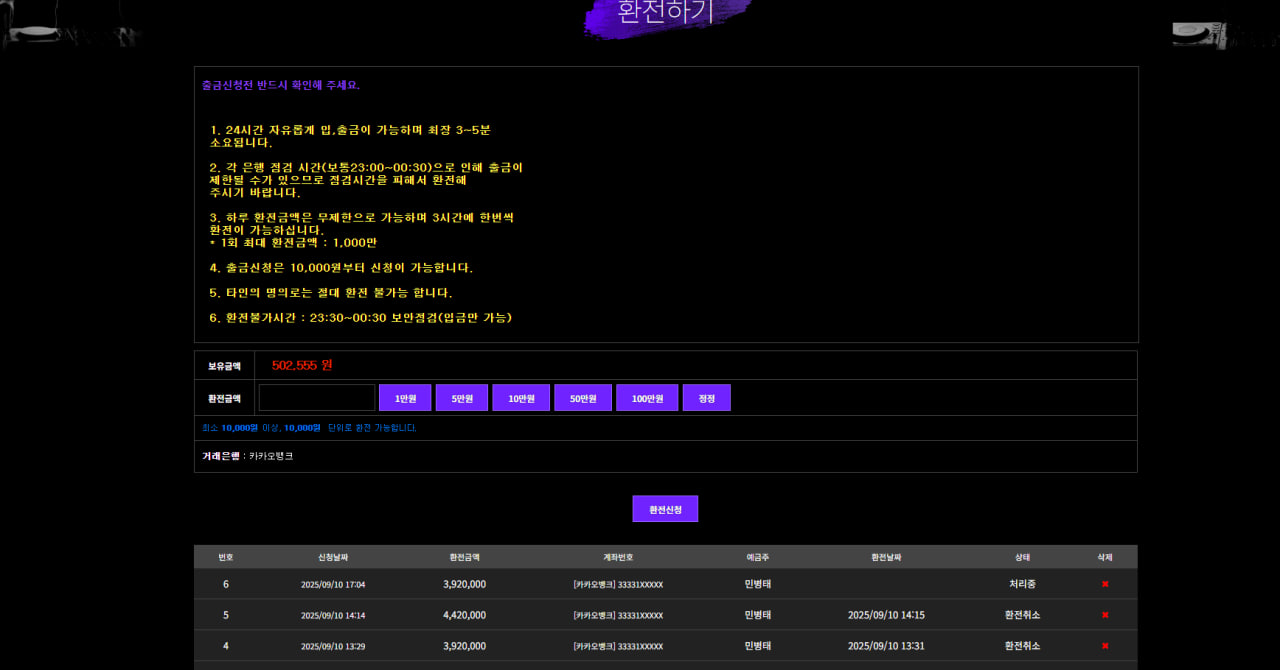Click the 번호 column header
The height and width of the screenshot is (670, 1280).
click(x=226, y=557)
